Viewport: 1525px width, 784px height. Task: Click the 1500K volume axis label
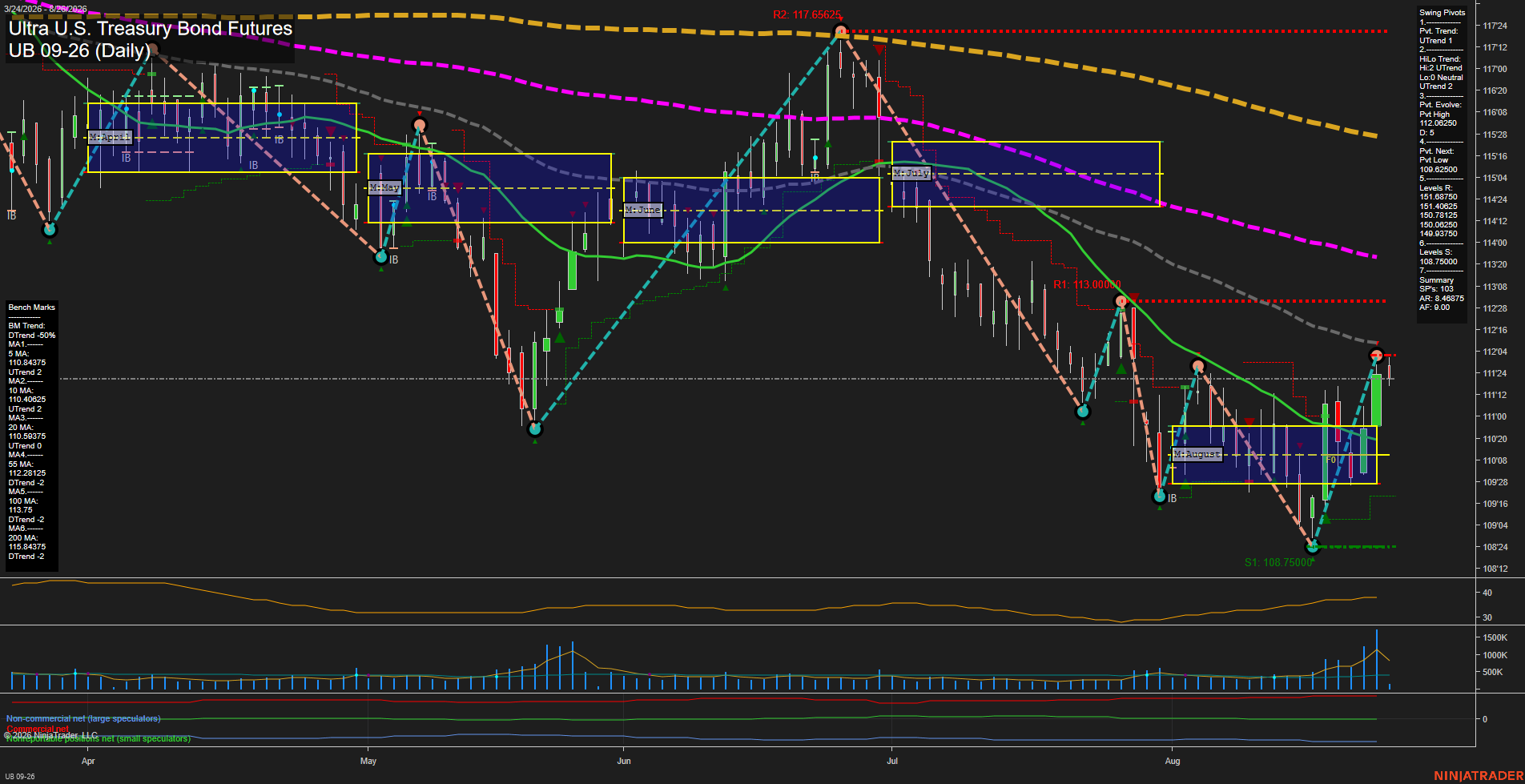coord(1495,638)
